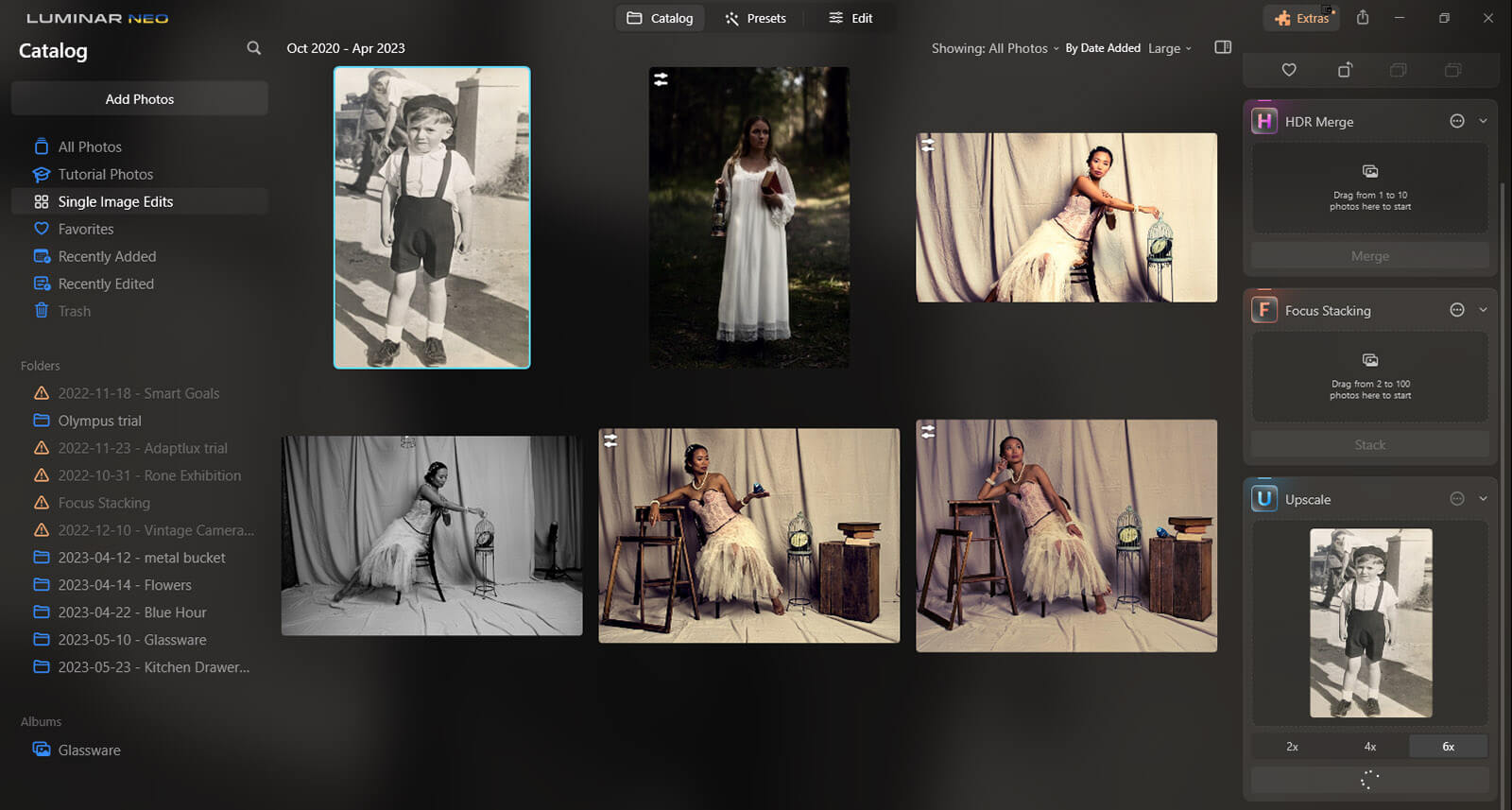Image resolution: width=1512 pixels, height=810 pixels.
Task: Open the Glassware album
Action: (x=89, y=750)
